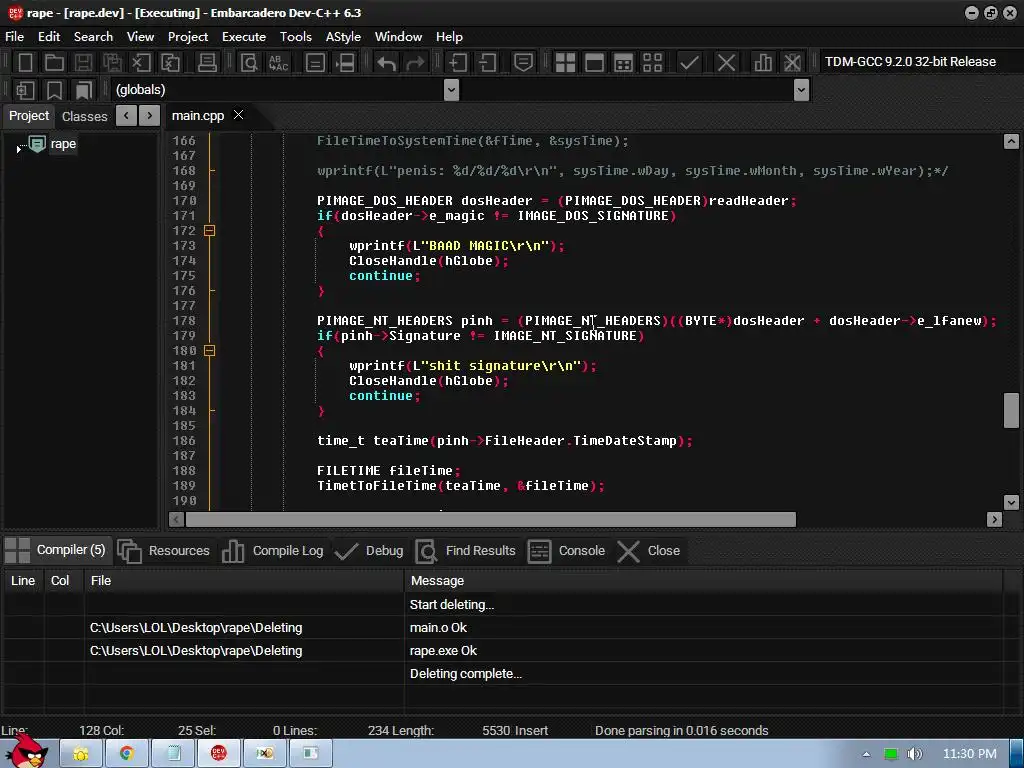The image size is (1024, 768).
Task: Open the Resources bottom tab
Action: click(x=165, y=551)
